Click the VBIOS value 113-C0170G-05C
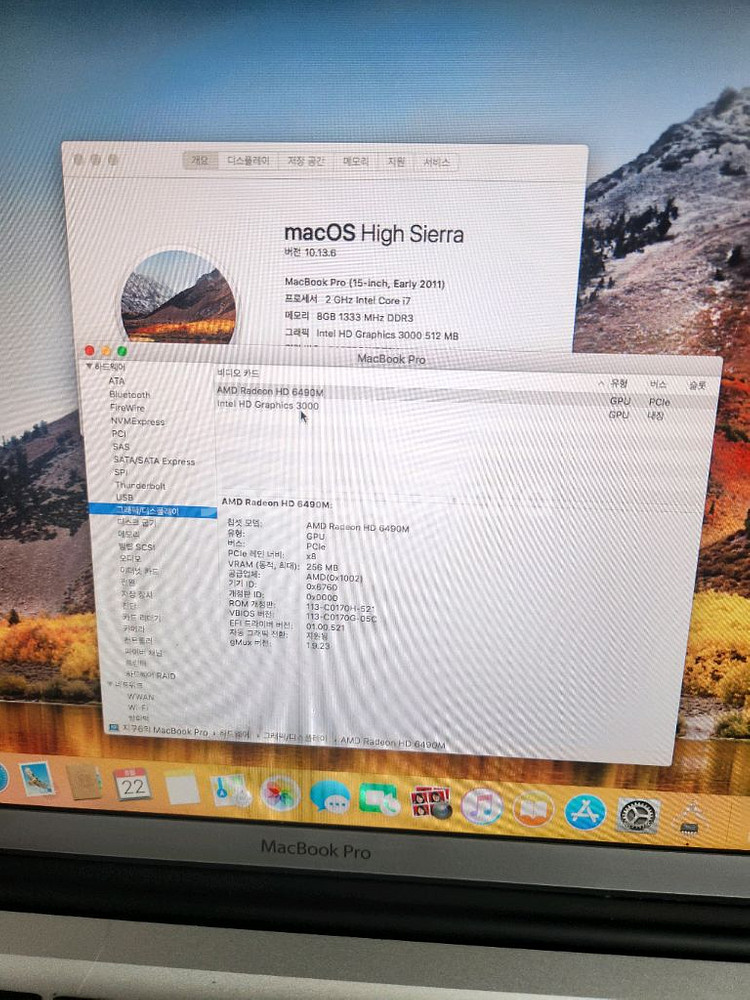Screen dimensions: 750x1000 [341, 617]
